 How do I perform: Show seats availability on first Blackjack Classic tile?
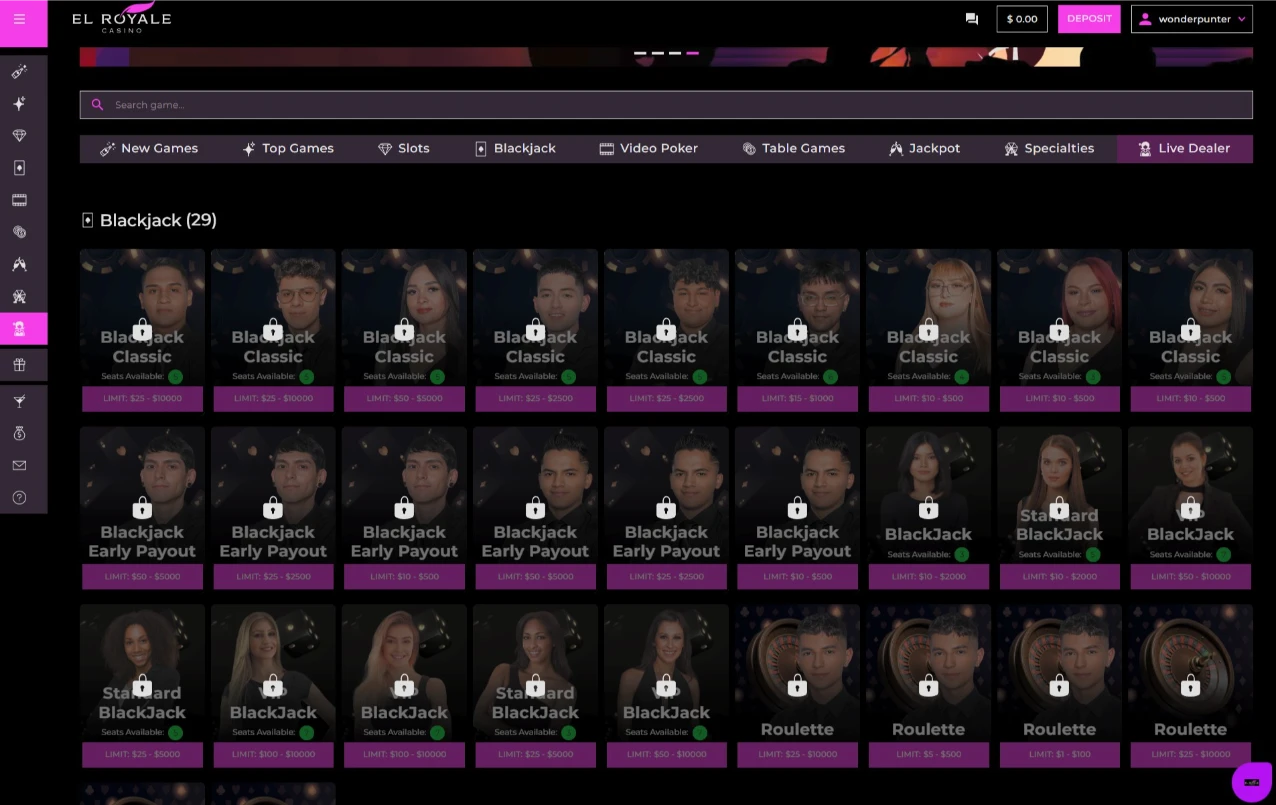point(175,377)
